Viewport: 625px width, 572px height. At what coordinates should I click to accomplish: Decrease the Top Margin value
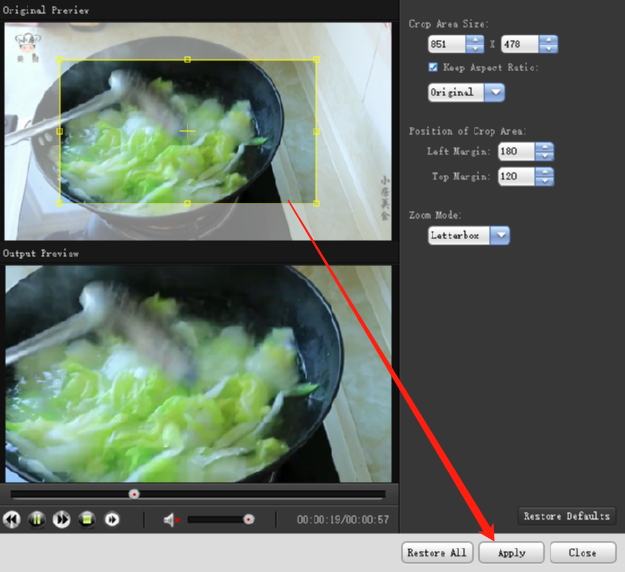click(x=544, y=181)
